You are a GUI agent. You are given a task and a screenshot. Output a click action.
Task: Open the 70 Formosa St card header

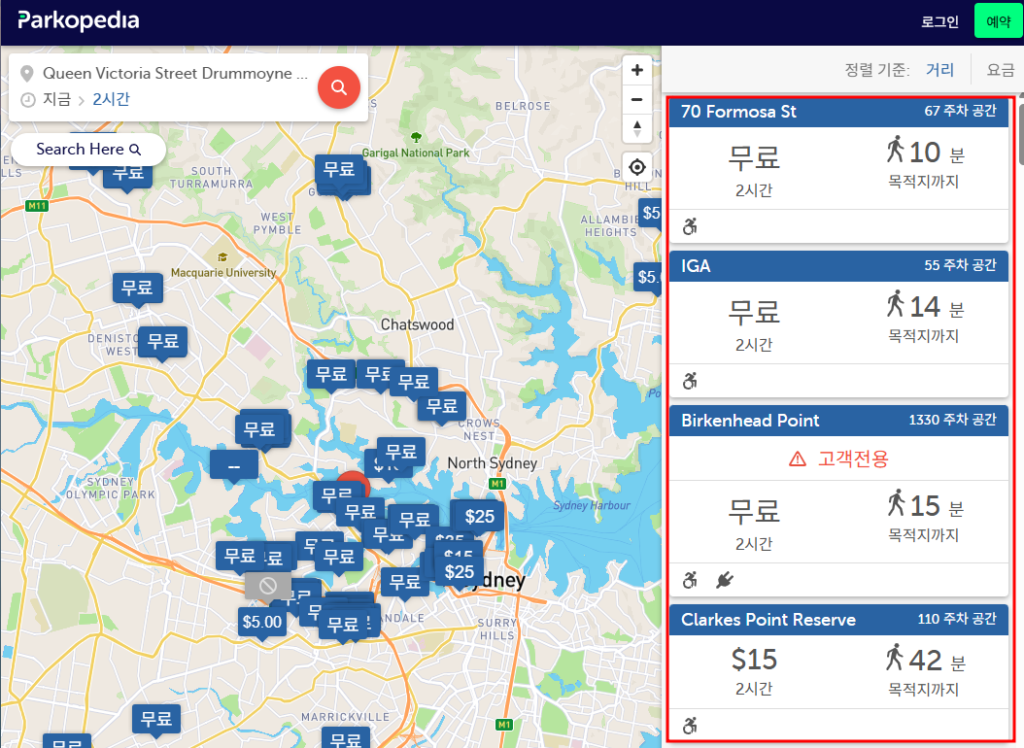839,112
